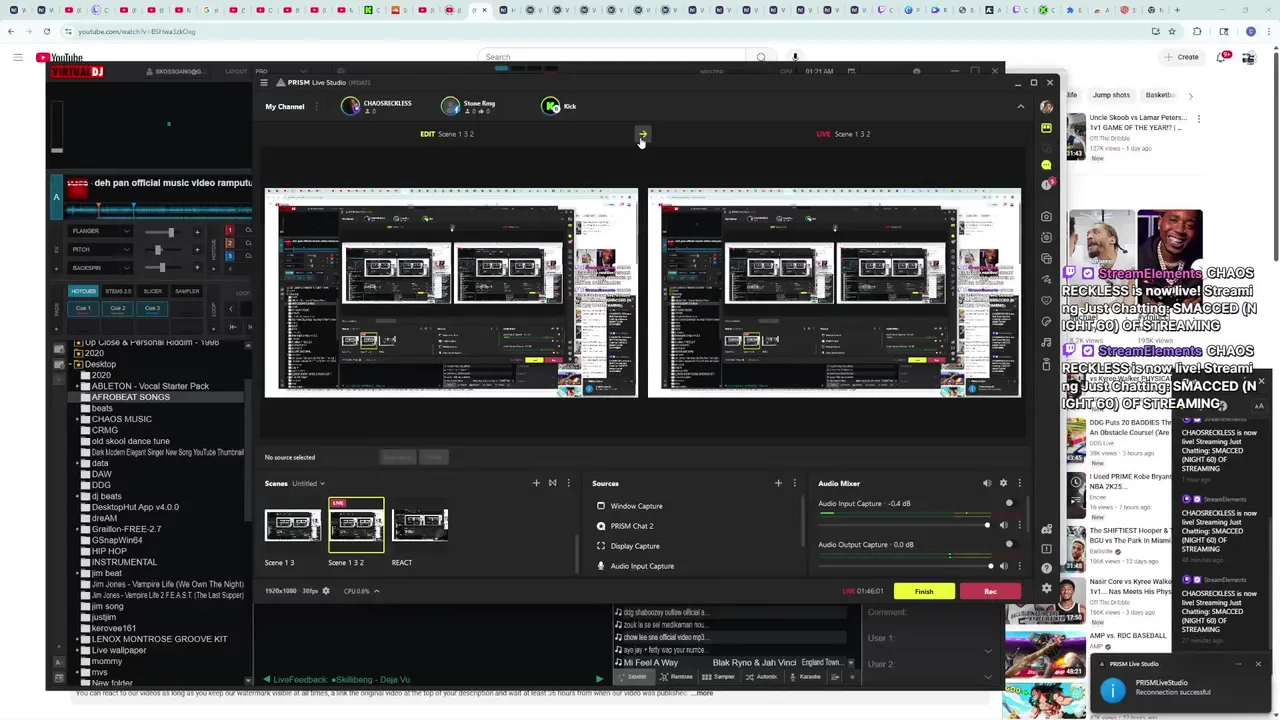Screen dimensions: 1280x720
Task: Select the live Scene 1 3 2 thumbnail
Action: pos(356,524)
